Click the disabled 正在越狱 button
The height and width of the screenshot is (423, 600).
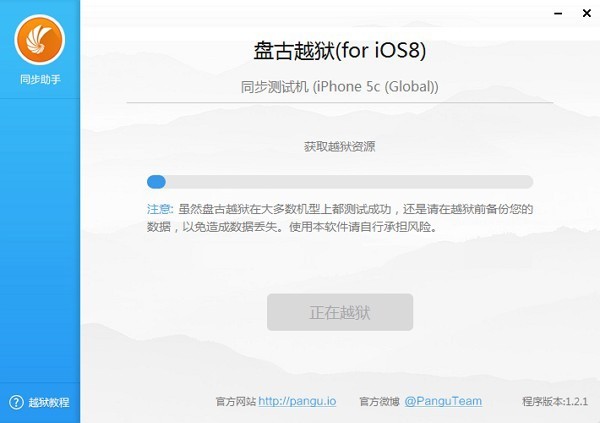pyautogui.click(x=340, y=312)
